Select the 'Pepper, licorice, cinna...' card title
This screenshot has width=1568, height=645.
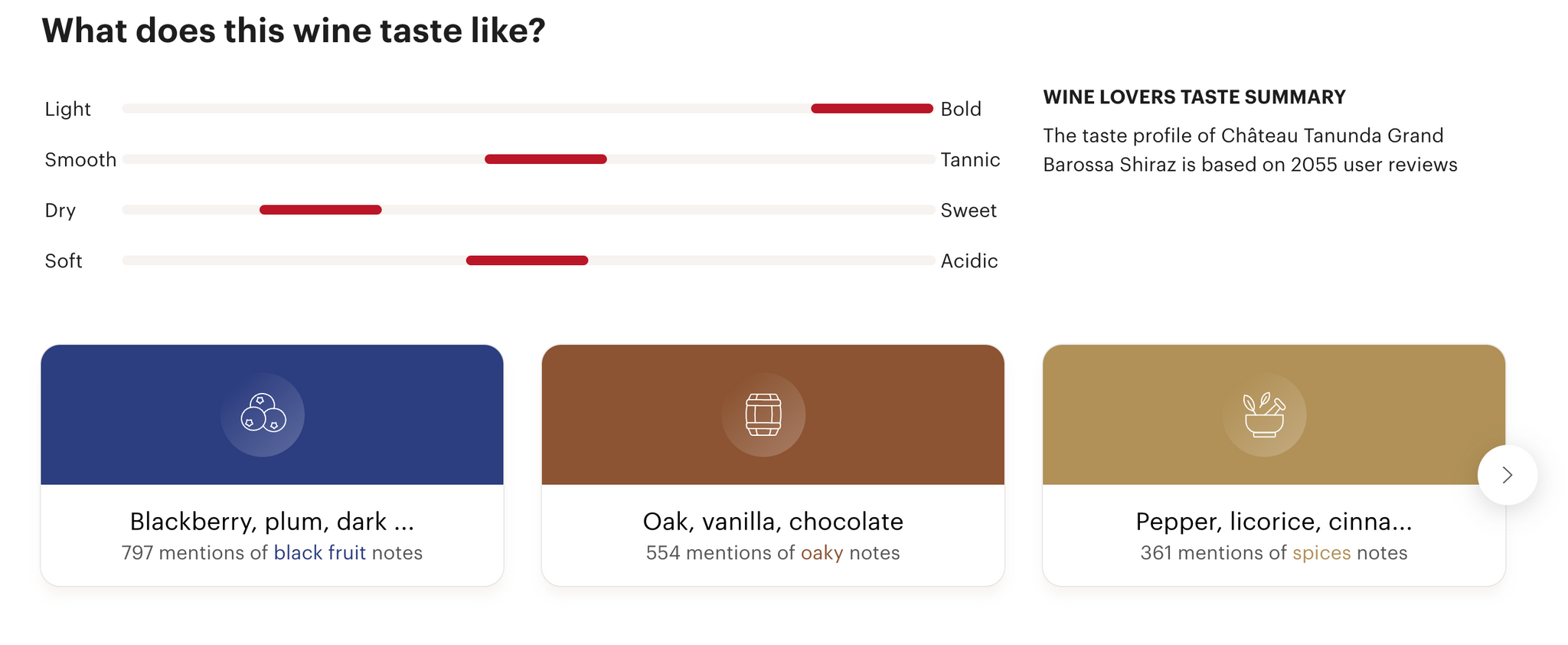click(1274, 521)
